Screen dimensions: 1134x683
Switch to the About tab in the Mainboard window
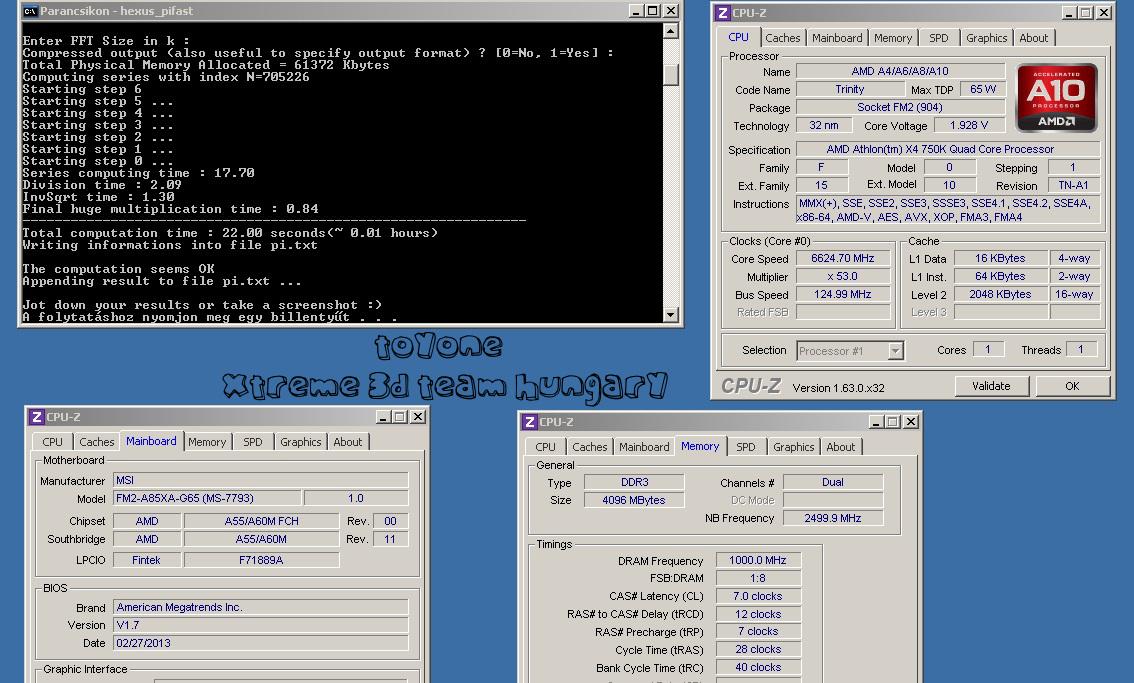tap(347, 442)
